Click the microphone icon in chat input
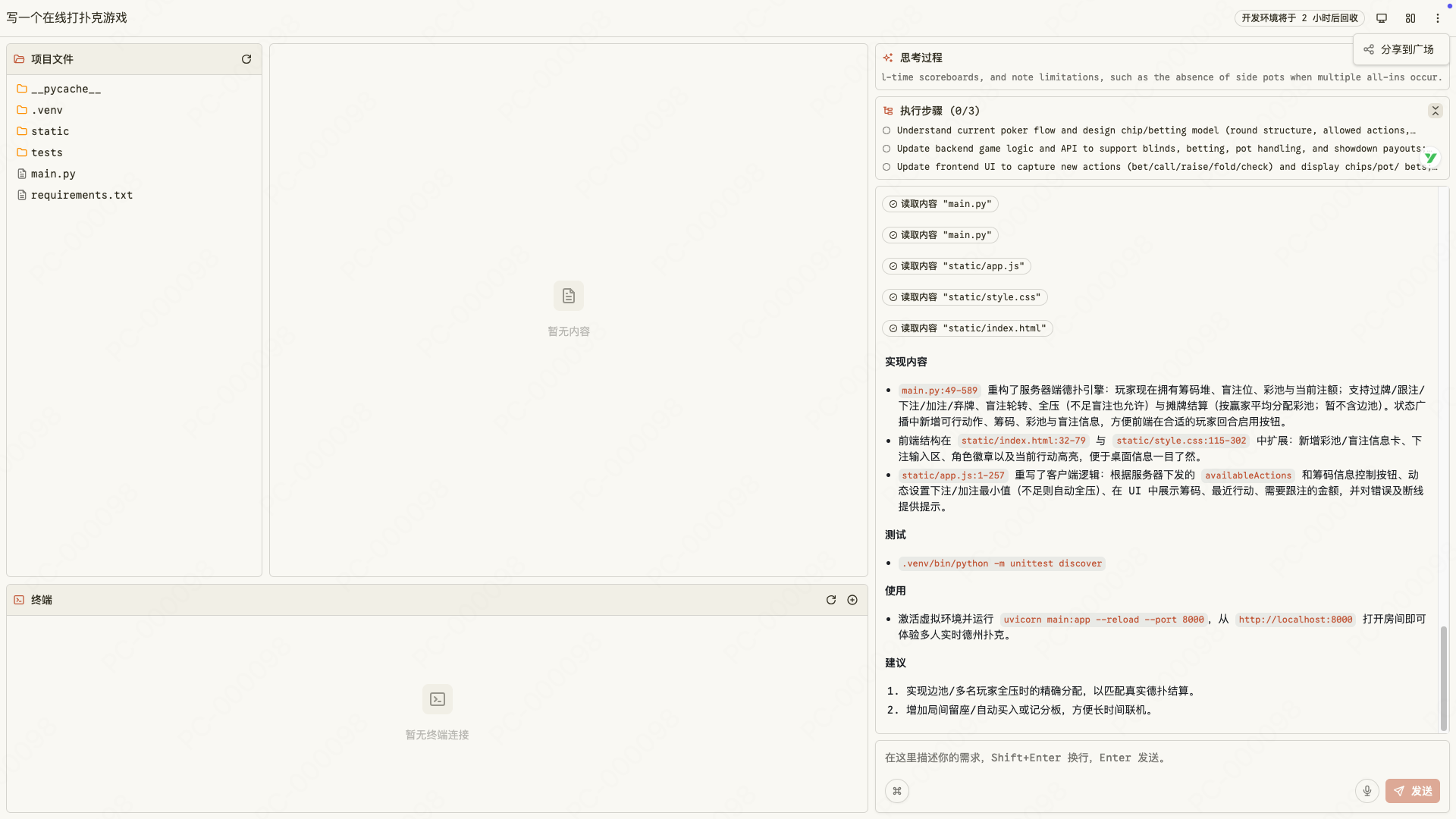This screenshot has width=1456, height=819. (1367, 791)
